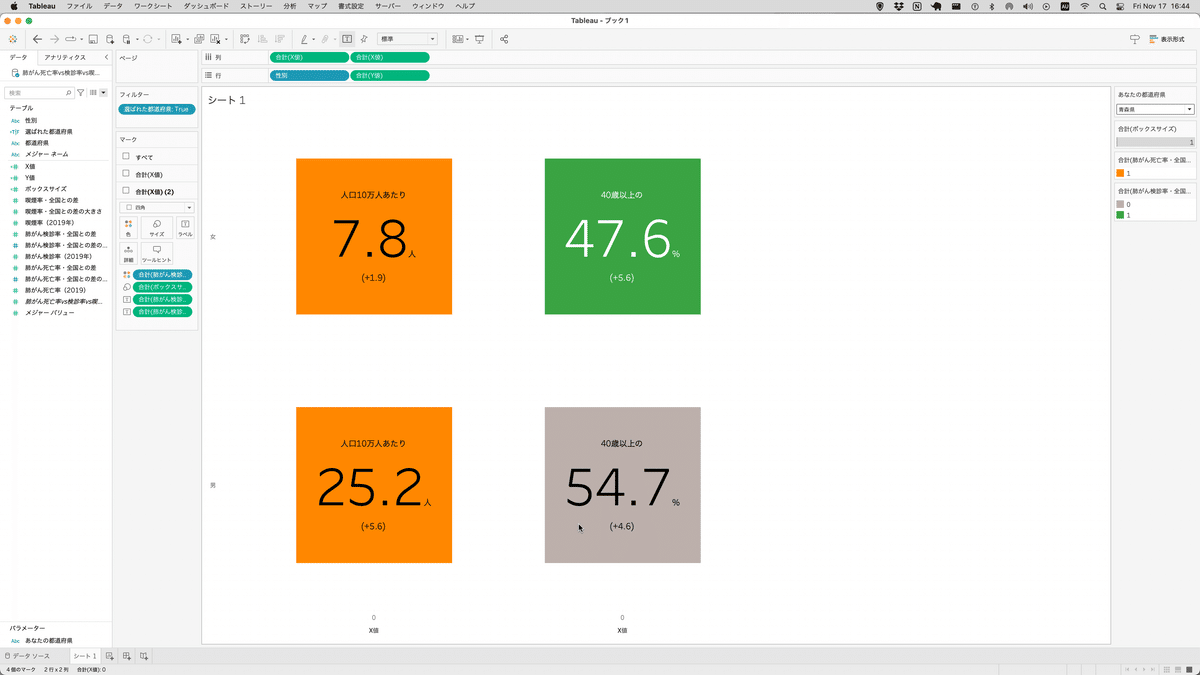Click the sort descending icon in toolbar
The image size is (1200, 675).
[279, 39]
